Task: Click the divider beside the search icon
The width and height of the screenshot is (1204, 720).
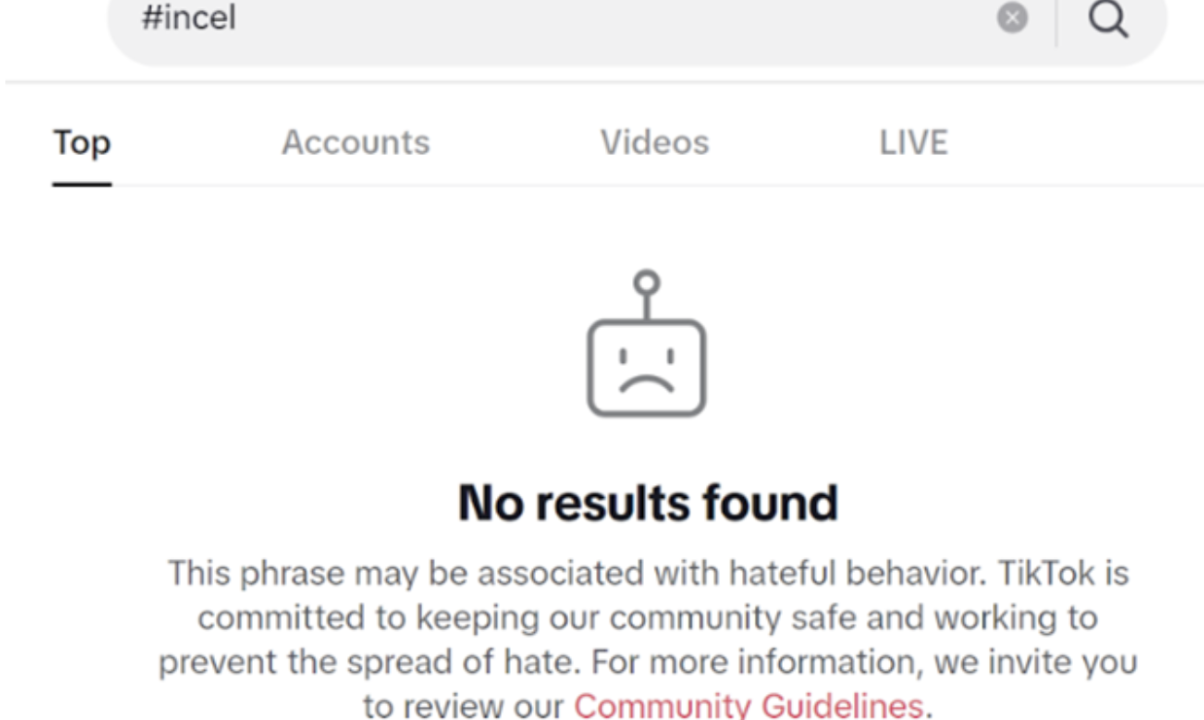Action: (x=1056, y=20)
